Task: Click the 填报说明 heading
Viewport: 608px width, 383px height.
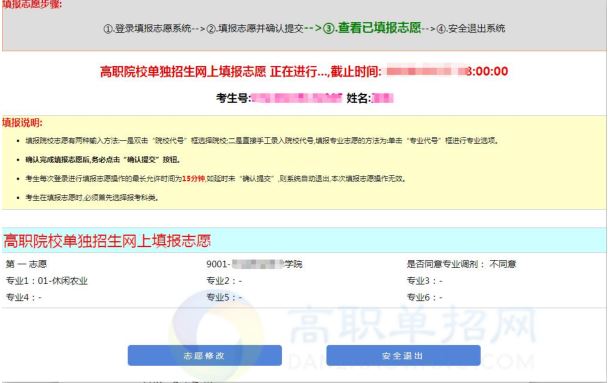Action: [22, 123]
